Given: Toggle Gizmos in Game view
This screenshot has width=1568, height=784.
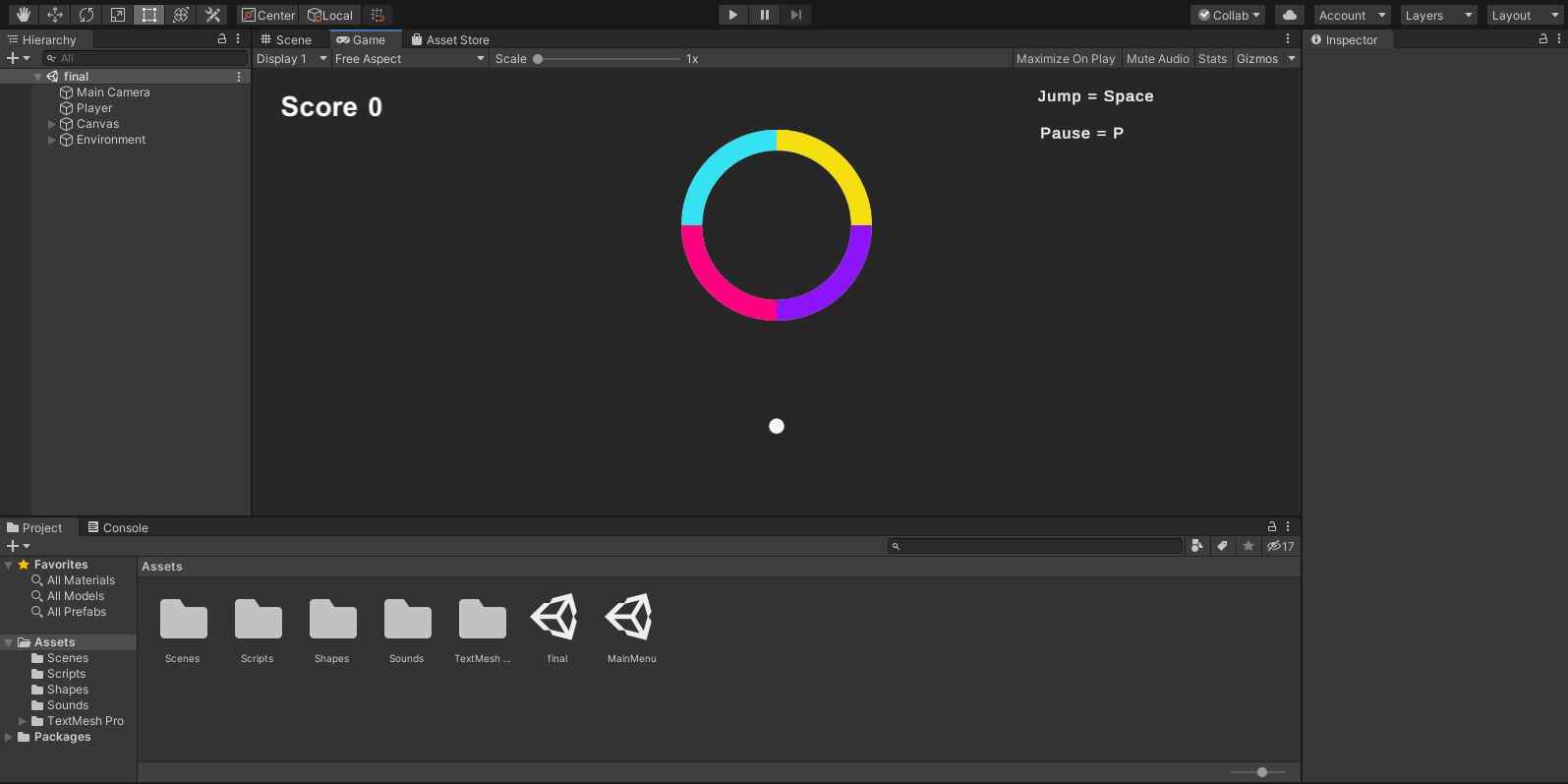Looking at the screenshot, I should pyautogui.click(x=1257, y=59).
